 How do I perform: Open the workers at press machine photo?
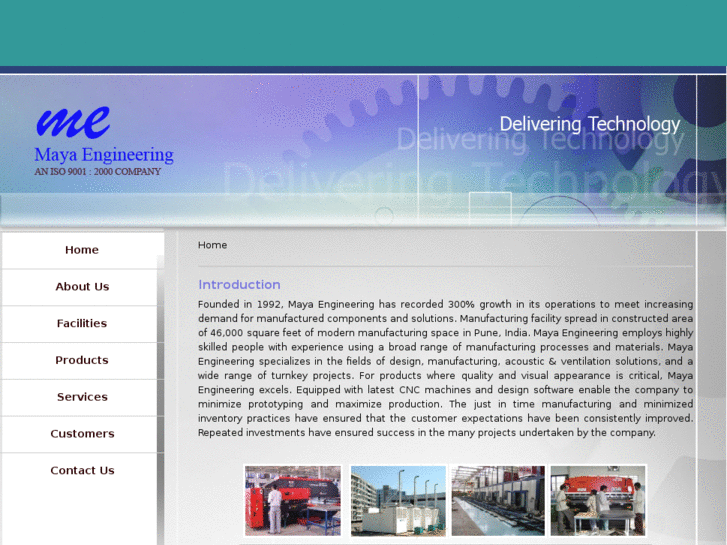tap(598, 501)
